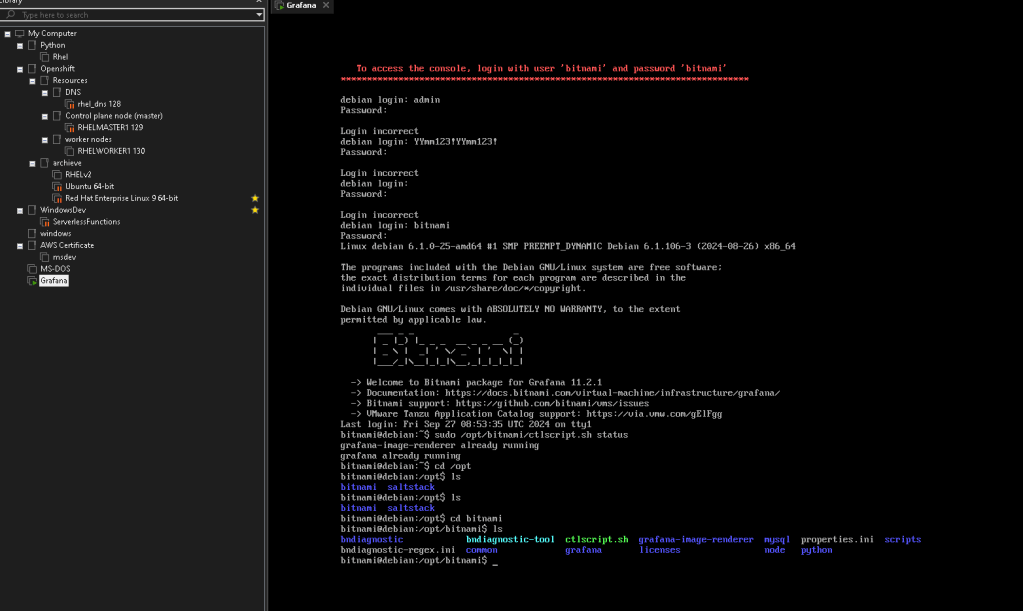This screenshot has height=611, width=1023.
Task: Click the windows folder icon
Action: (32, 233)
